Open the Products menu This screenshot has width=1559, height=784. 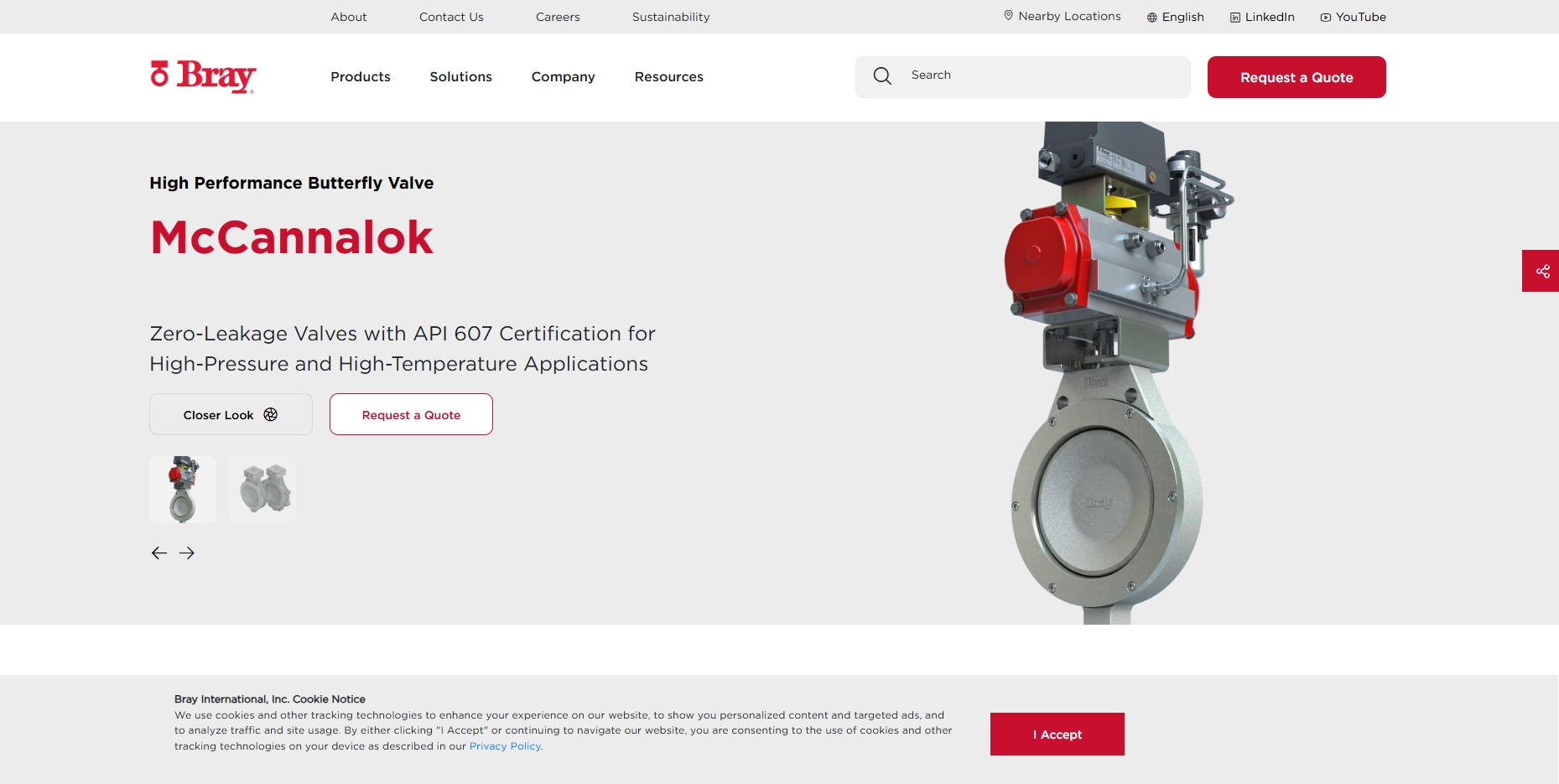click(361, 77)
